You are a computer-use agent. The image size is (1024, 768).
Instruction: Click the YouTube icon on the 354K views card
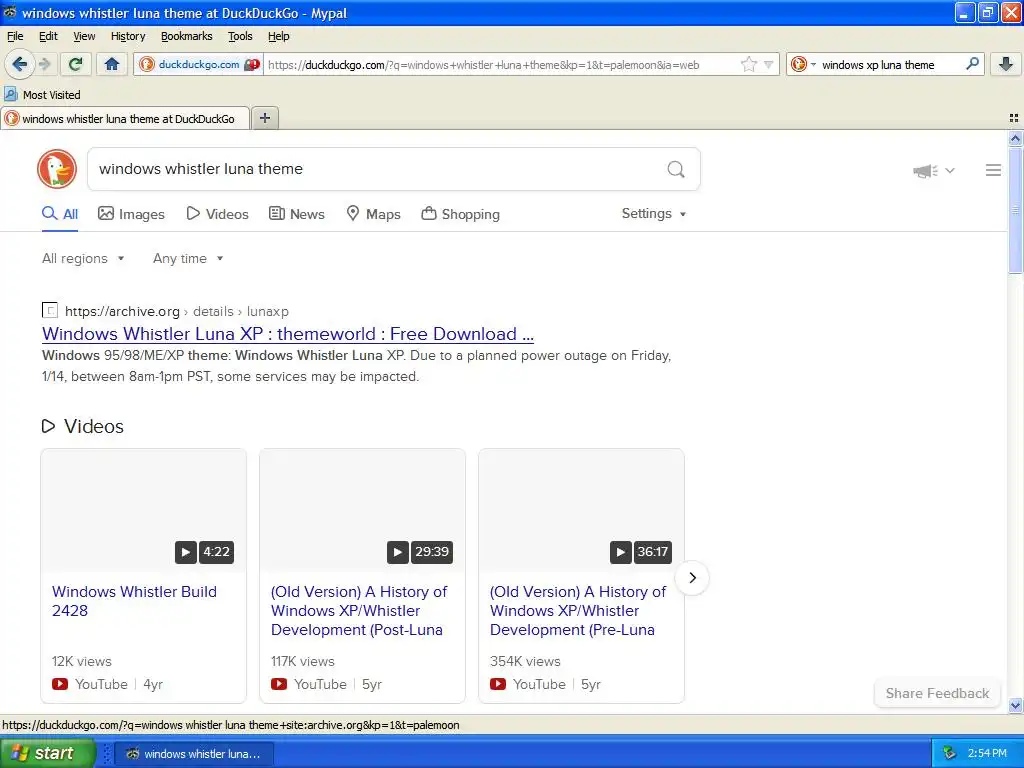click(x=498, y=684)
